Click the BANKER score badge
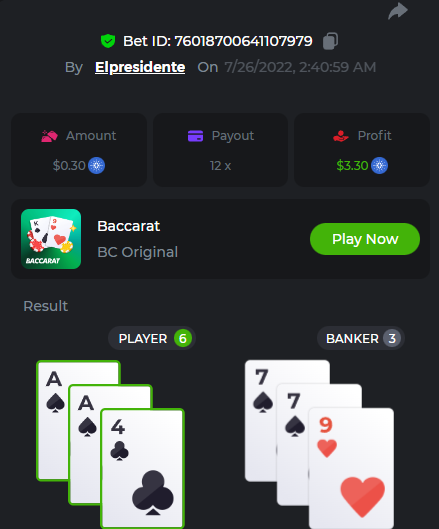 click(392, 338)
